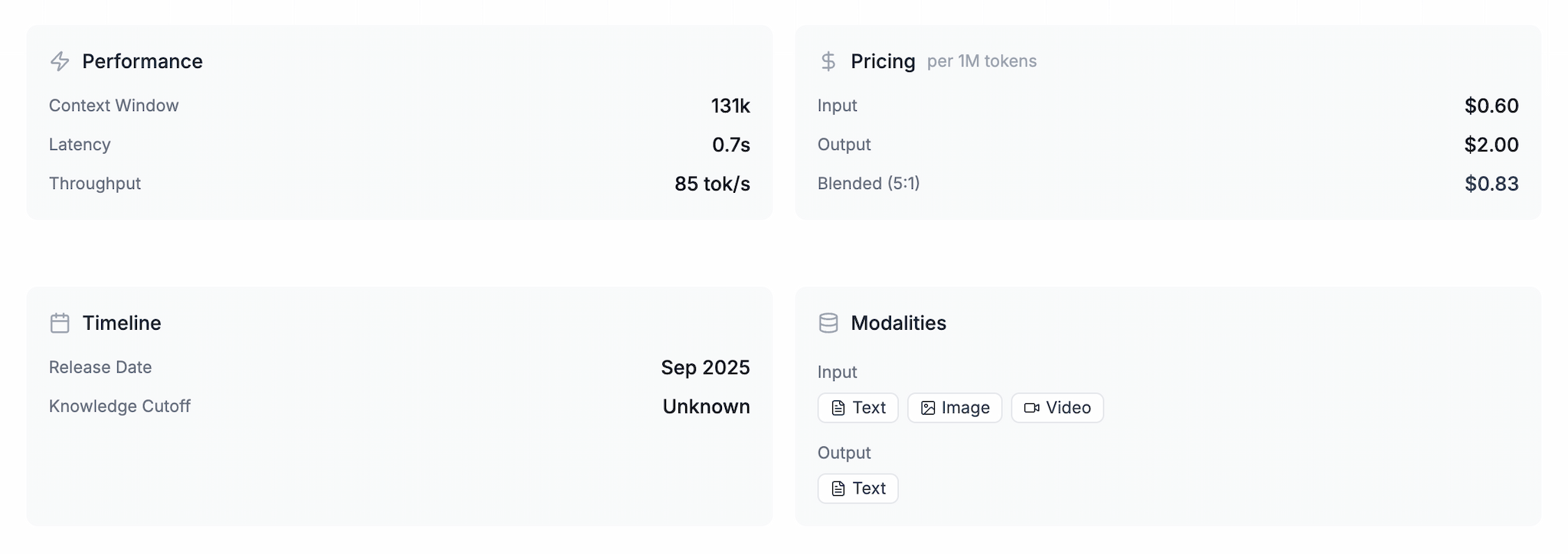Click the database Modalities icon
This screenshot has width=1568, height=554.
click(828, 323)
